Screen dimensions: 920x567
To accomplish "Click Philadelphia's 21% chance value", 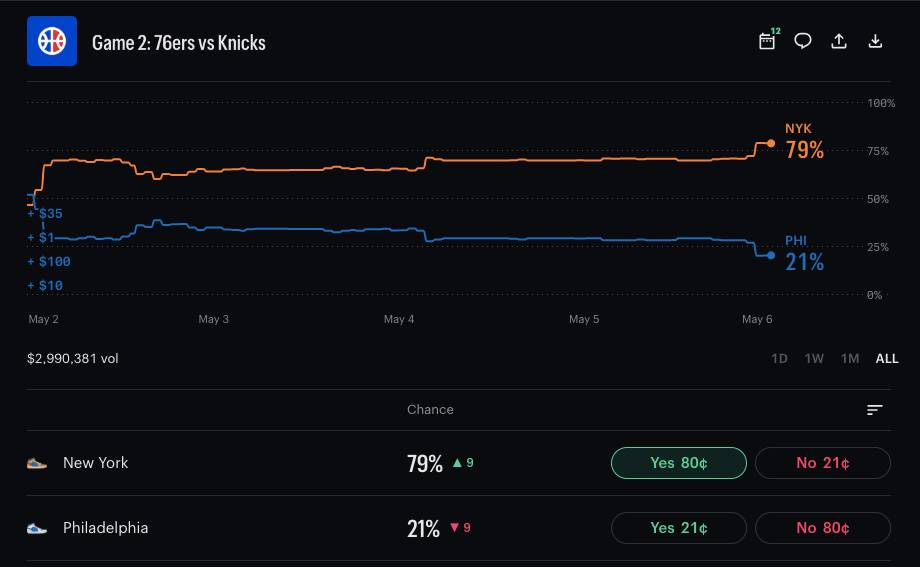I will [x=423, y=529].
